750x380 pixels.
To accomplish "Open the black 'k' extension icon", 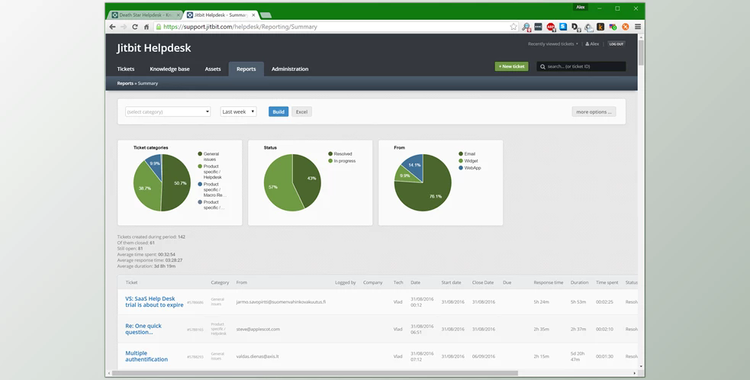I will [600, 27].
